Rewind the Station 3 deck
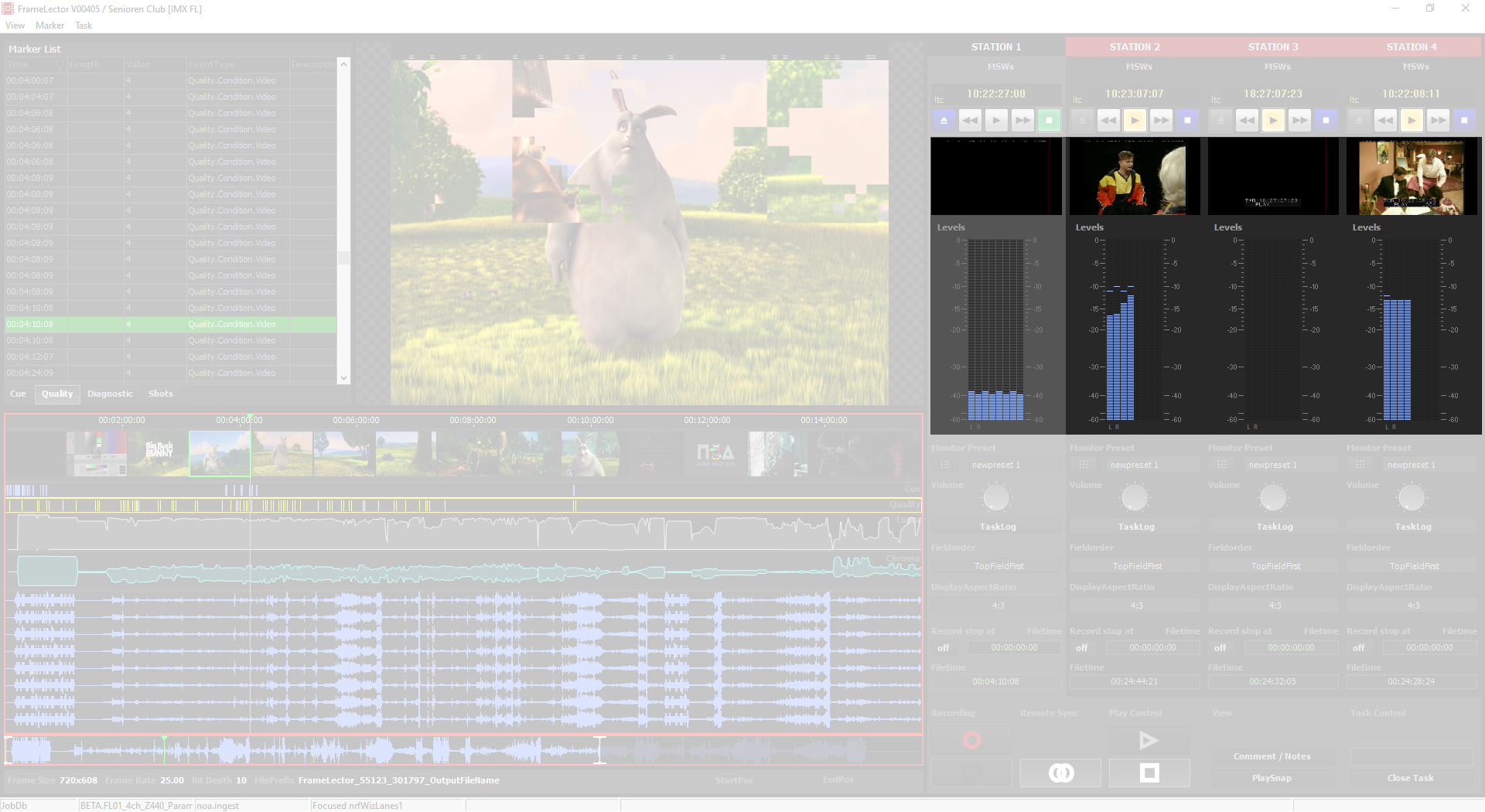This screenshot has width=1485, height=812. pos(1247,120)
